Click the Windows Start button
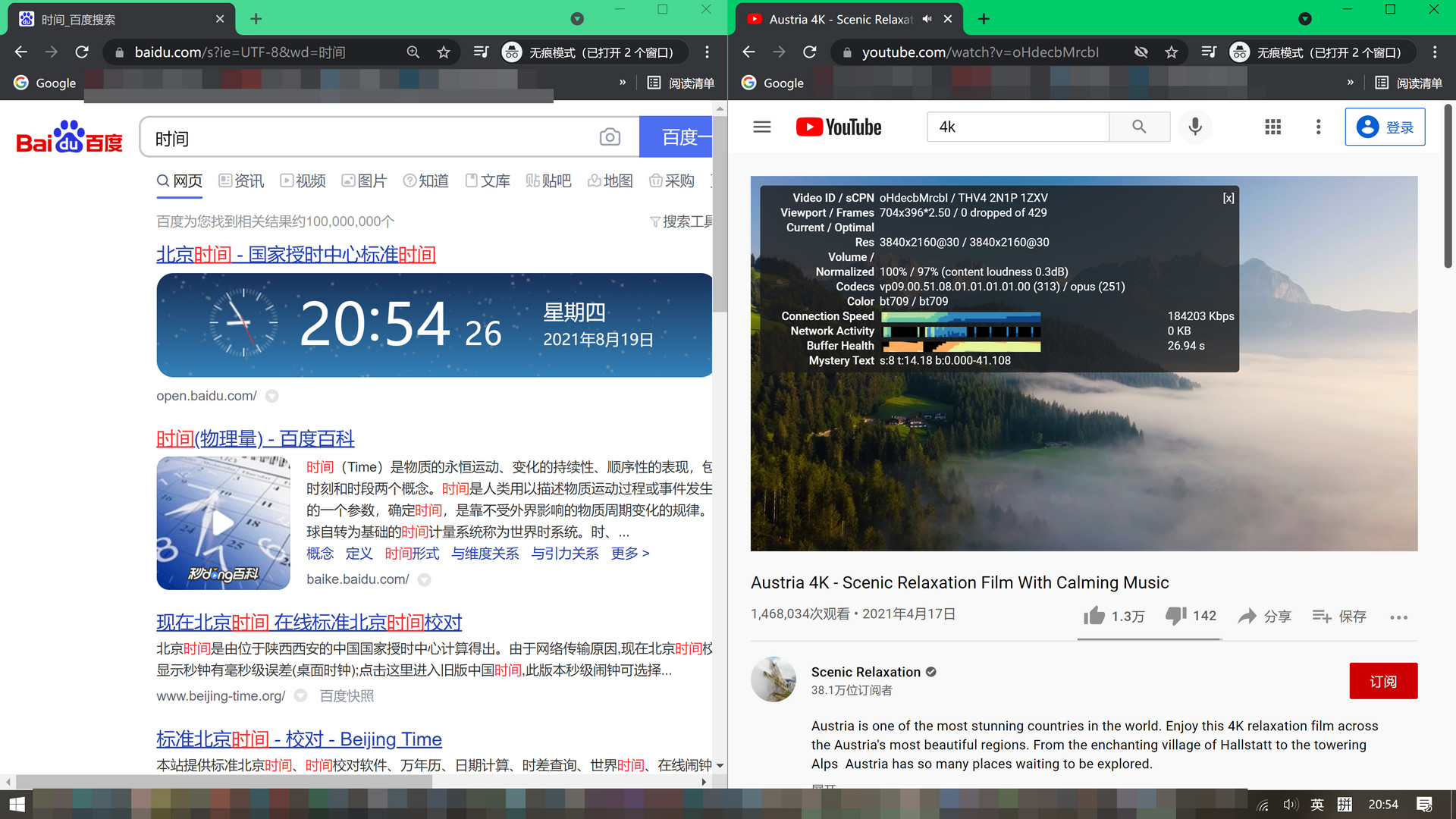 tap(17, 804)
